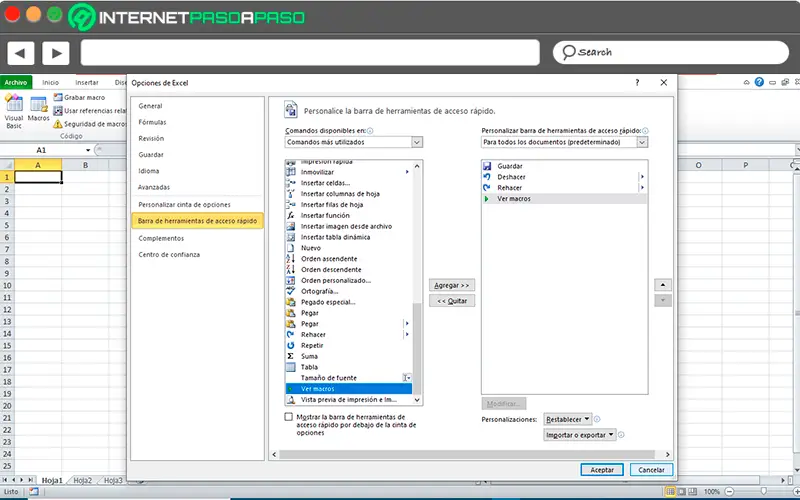Toggle show toolbar below ribbon checkbox
This screenshot has height=500, width=800.
tap(289, 417)
